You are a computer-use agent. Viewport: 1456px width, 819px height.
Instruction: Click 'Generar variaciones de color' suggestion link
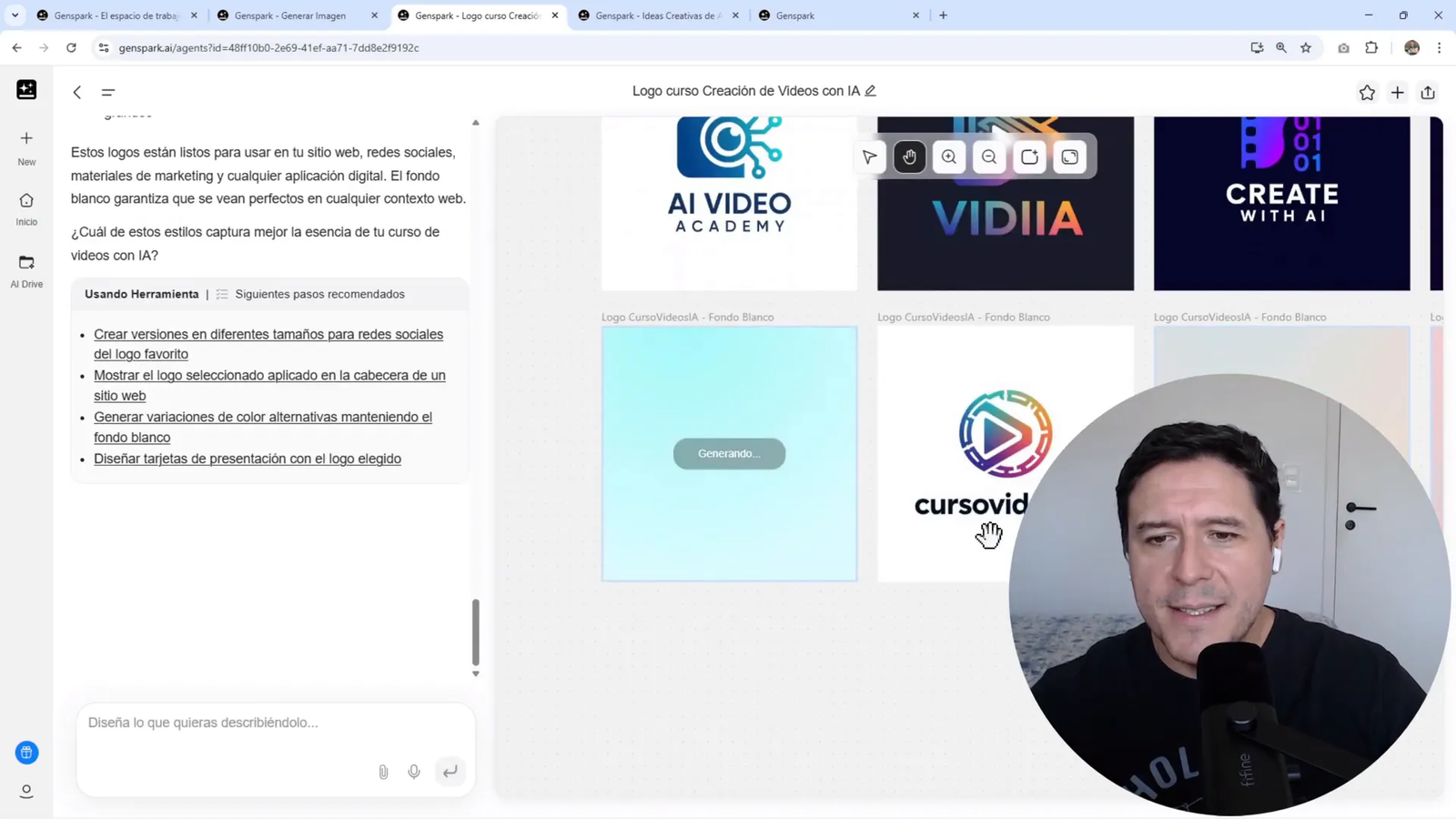(262, 417)
